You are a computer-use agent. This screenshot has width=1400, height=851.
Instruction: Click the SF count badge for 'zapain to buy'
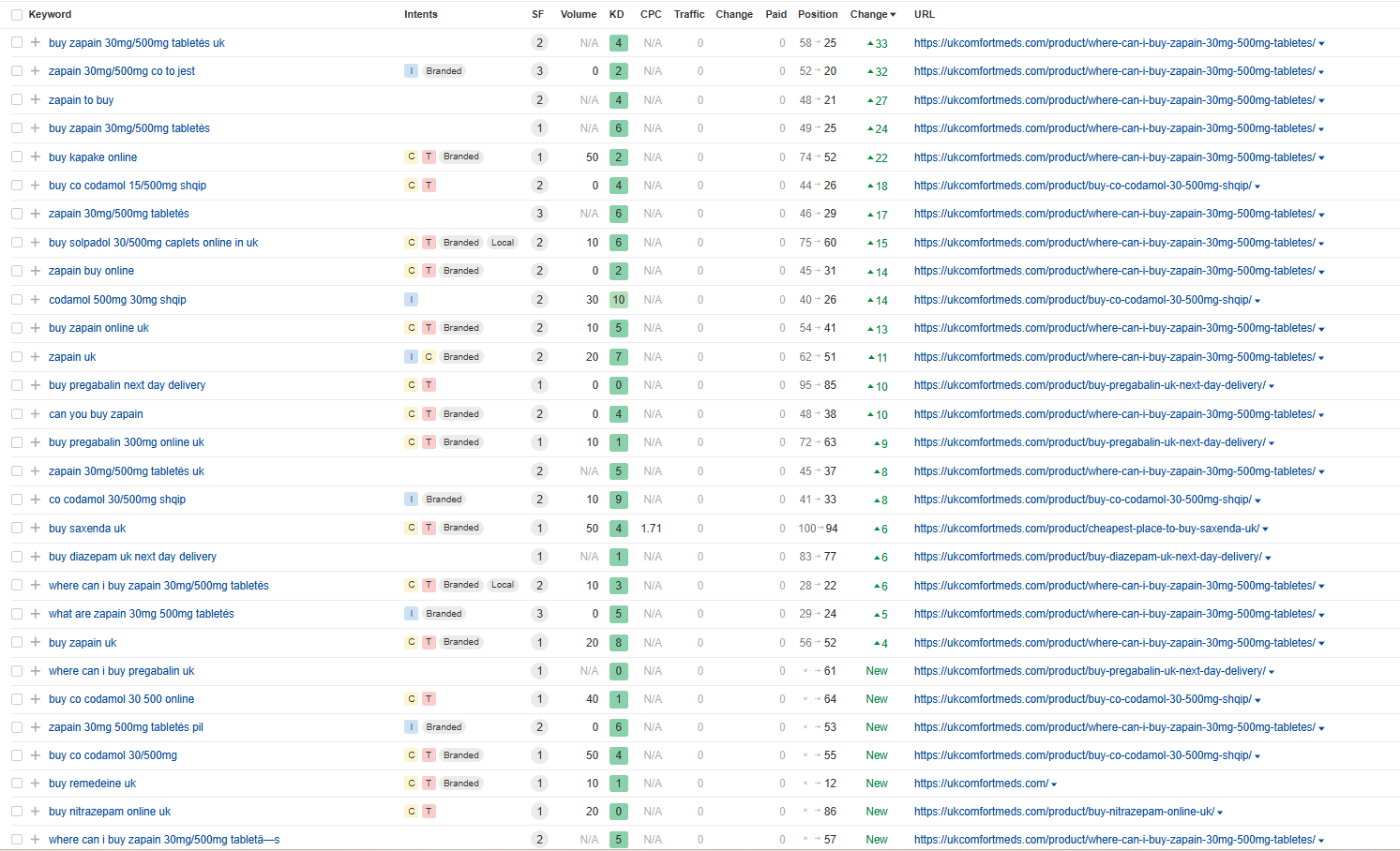click(x=539, y=100)
